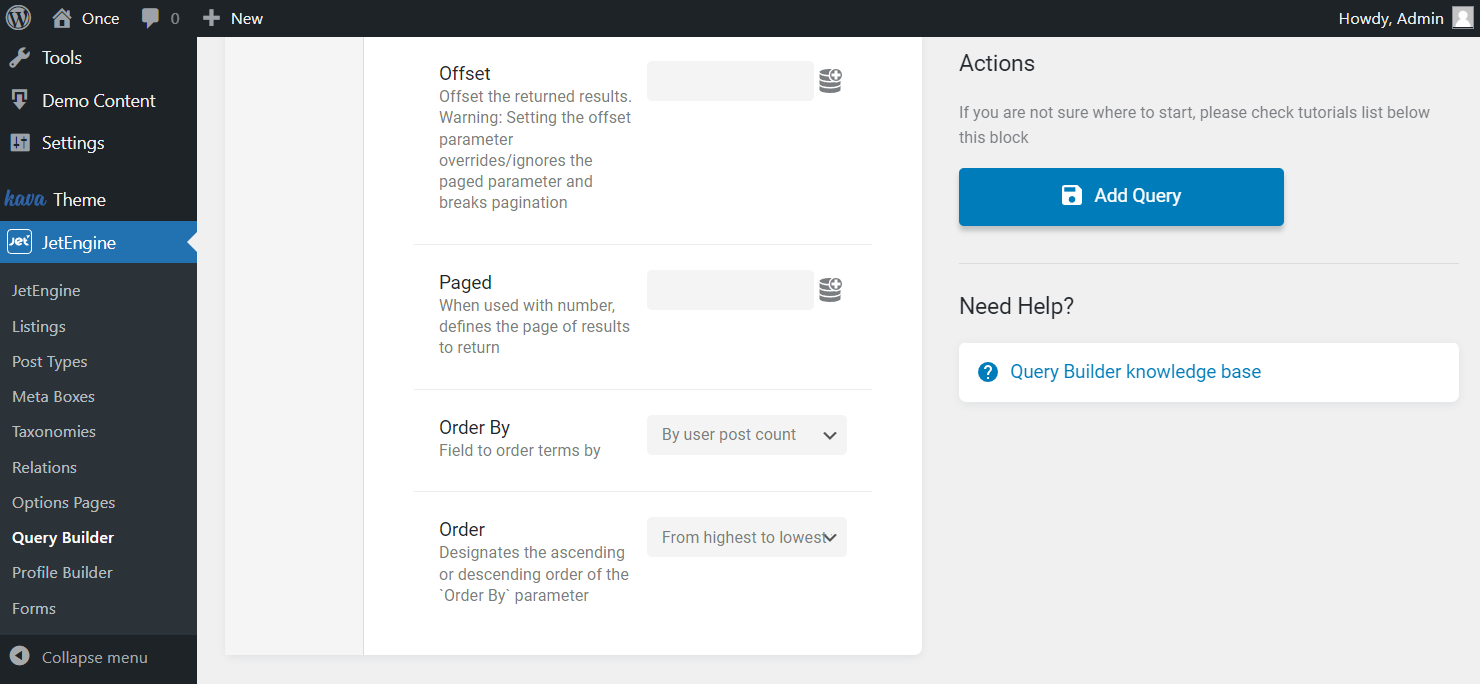Open the Order direction dropdown
The height and width of the screenshot is (684, 1480).
[747, 537]
